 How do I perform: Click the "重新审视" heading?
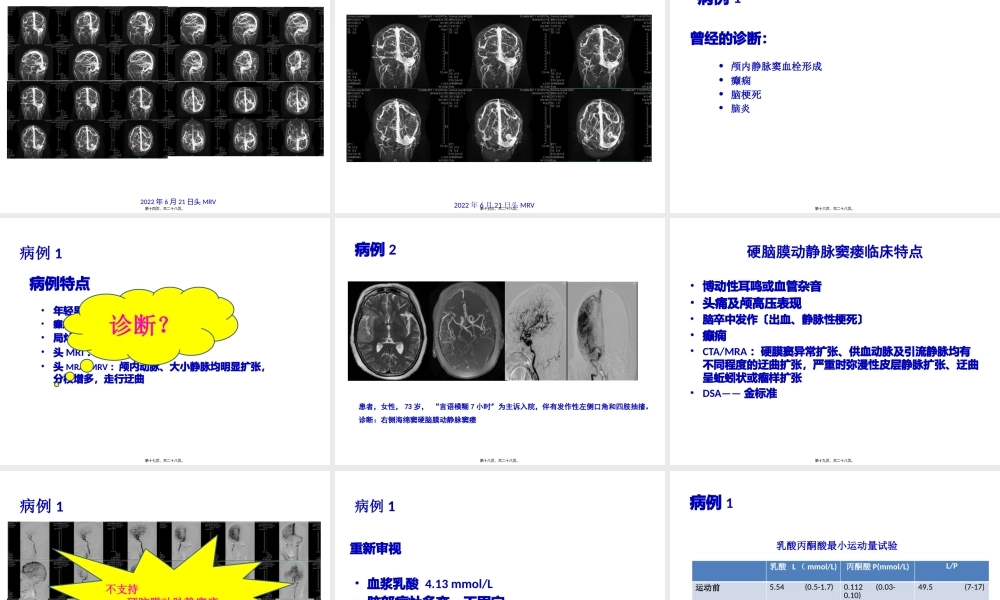(377, 545)
